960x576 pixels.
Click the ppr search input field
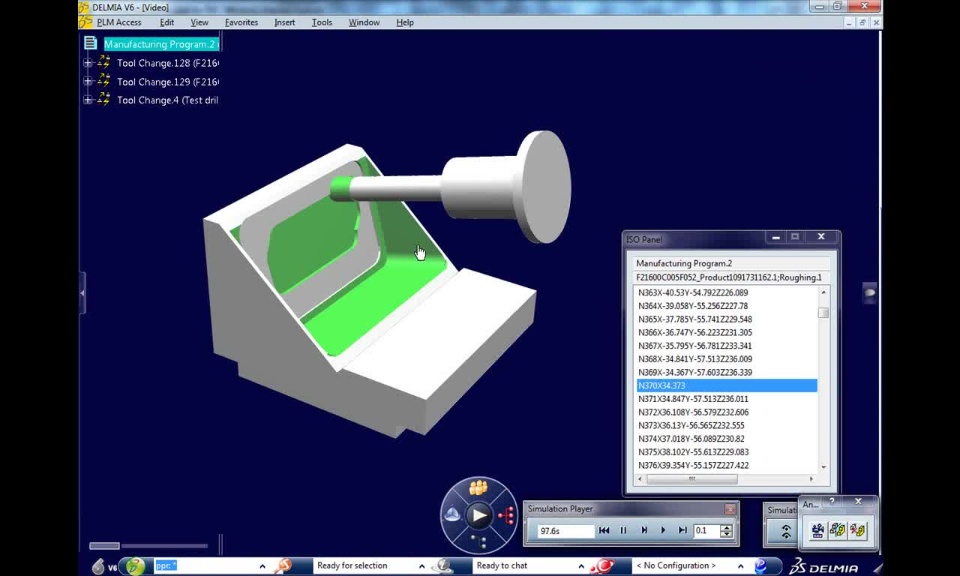204,566
